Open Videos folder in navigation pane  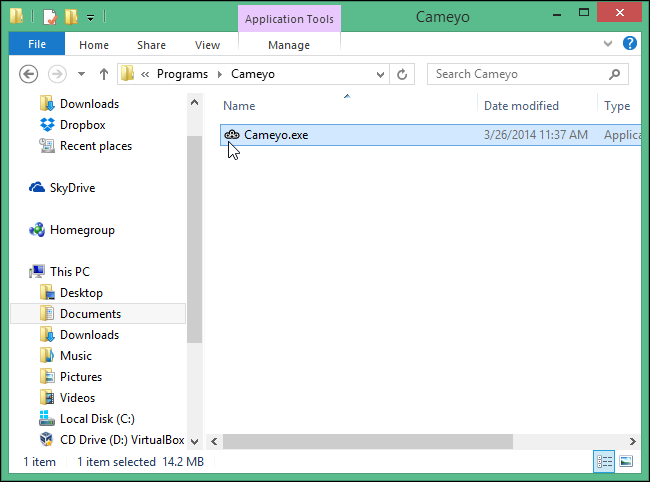pyautogui.click(x=77, y=398)
